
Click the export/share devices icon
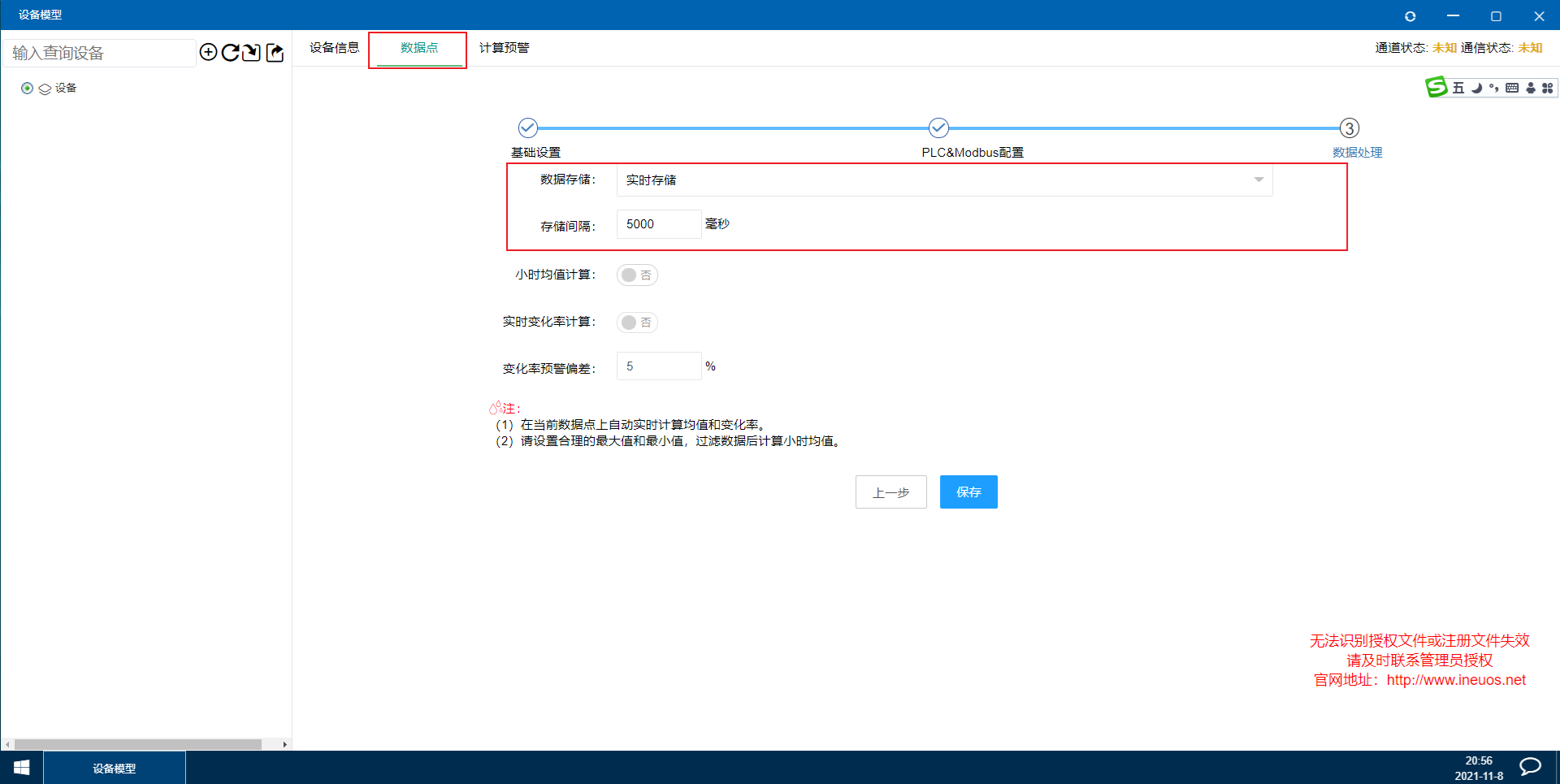275,53
